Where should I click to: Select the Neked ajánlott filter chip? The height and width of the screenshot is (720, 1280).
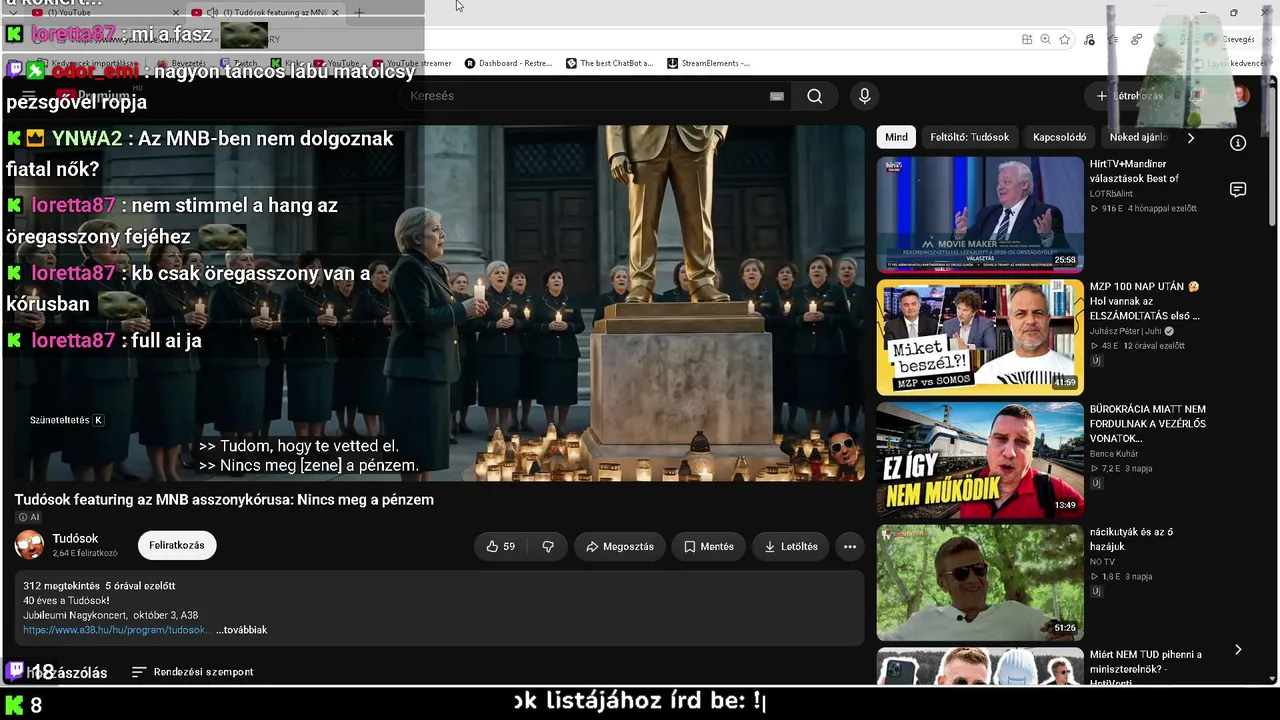[x=1139, y=137]
